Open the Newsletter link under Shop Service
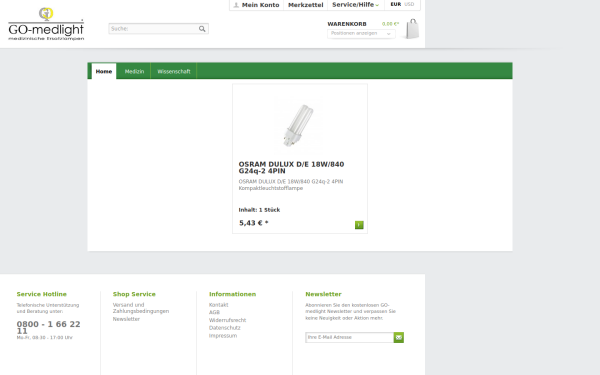This screenshot has height=375, width=600. 126,319
